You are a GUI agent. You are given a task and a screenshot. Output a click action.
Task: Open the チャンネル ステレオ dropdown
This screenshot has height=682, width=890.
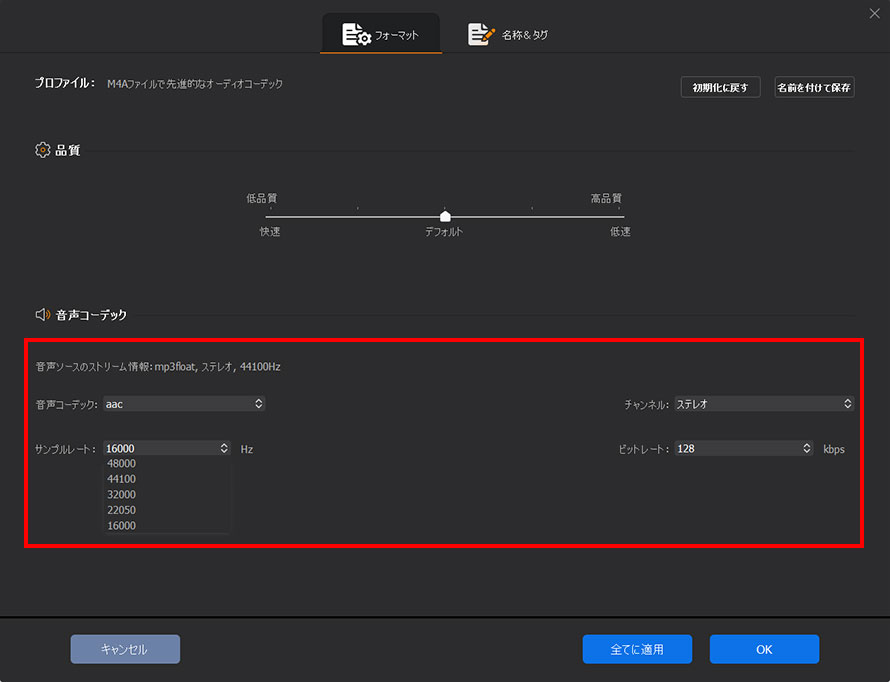(764, 404)
